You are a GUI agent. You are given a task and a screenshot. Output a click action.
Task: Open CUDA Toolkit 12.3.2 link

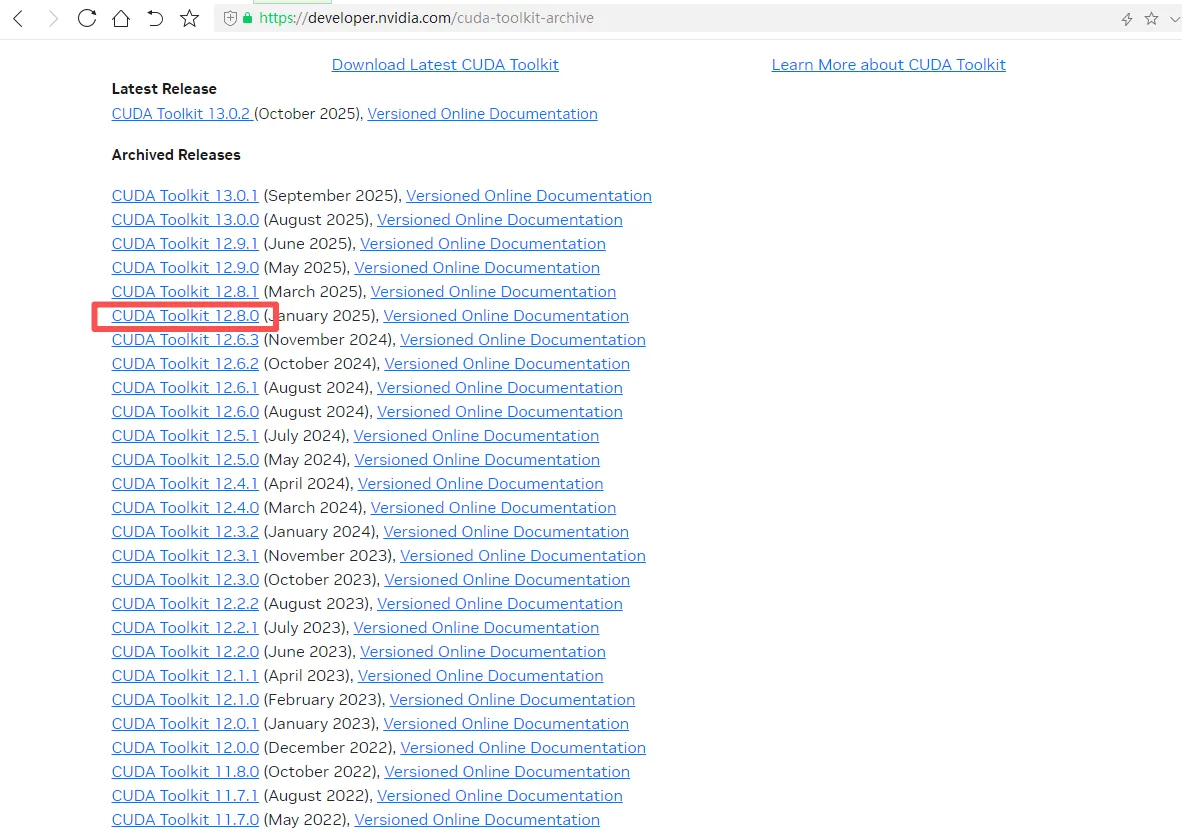point(185,532)
